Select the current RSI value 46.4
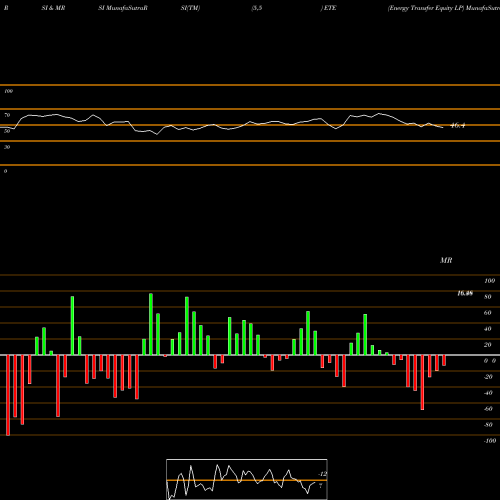The image size is (500, 500). pos(458,126)
